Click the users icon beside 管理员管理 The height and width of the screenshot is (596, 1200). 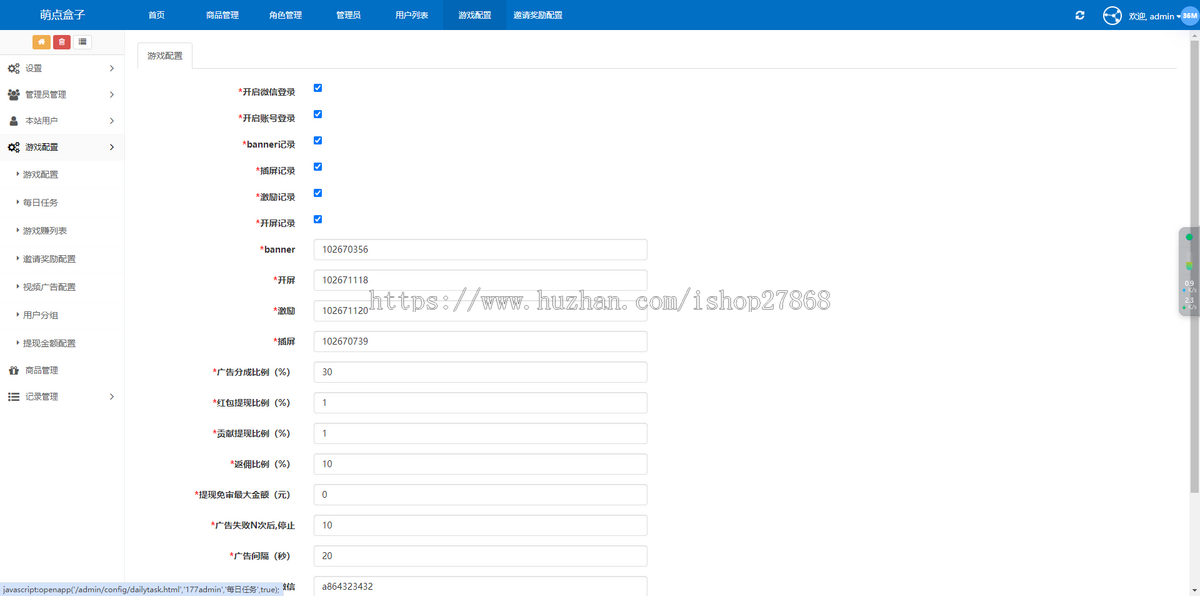point(13,94)
